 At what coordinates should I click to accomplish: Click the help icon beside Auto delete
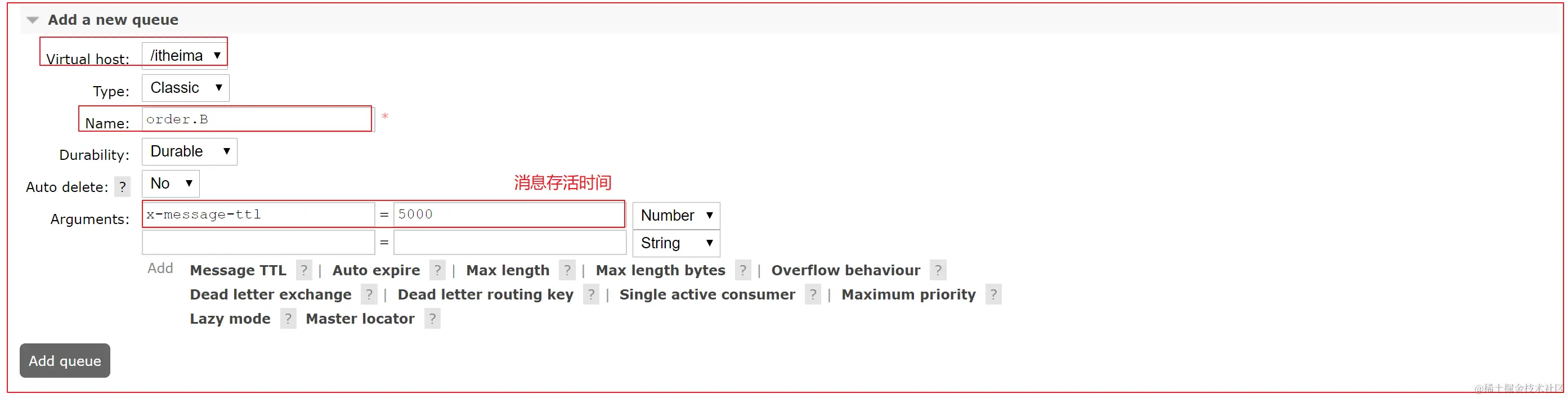(x=122, y=187)
